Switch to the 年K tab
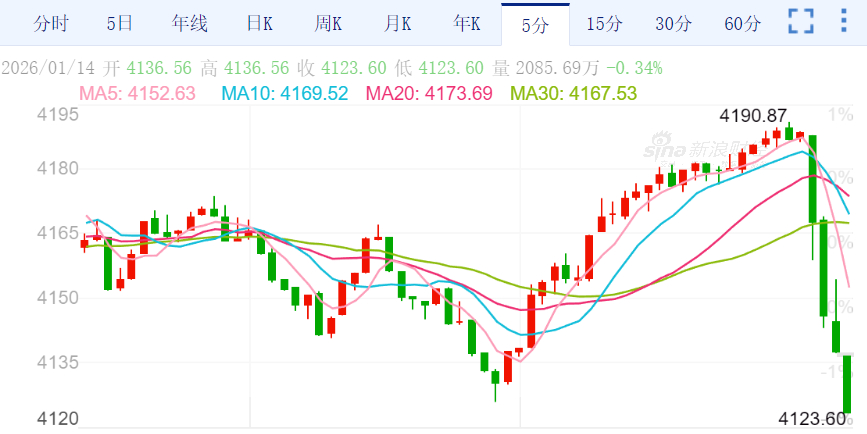This screenshot has height=434, width=867. [x=467, y=24]
